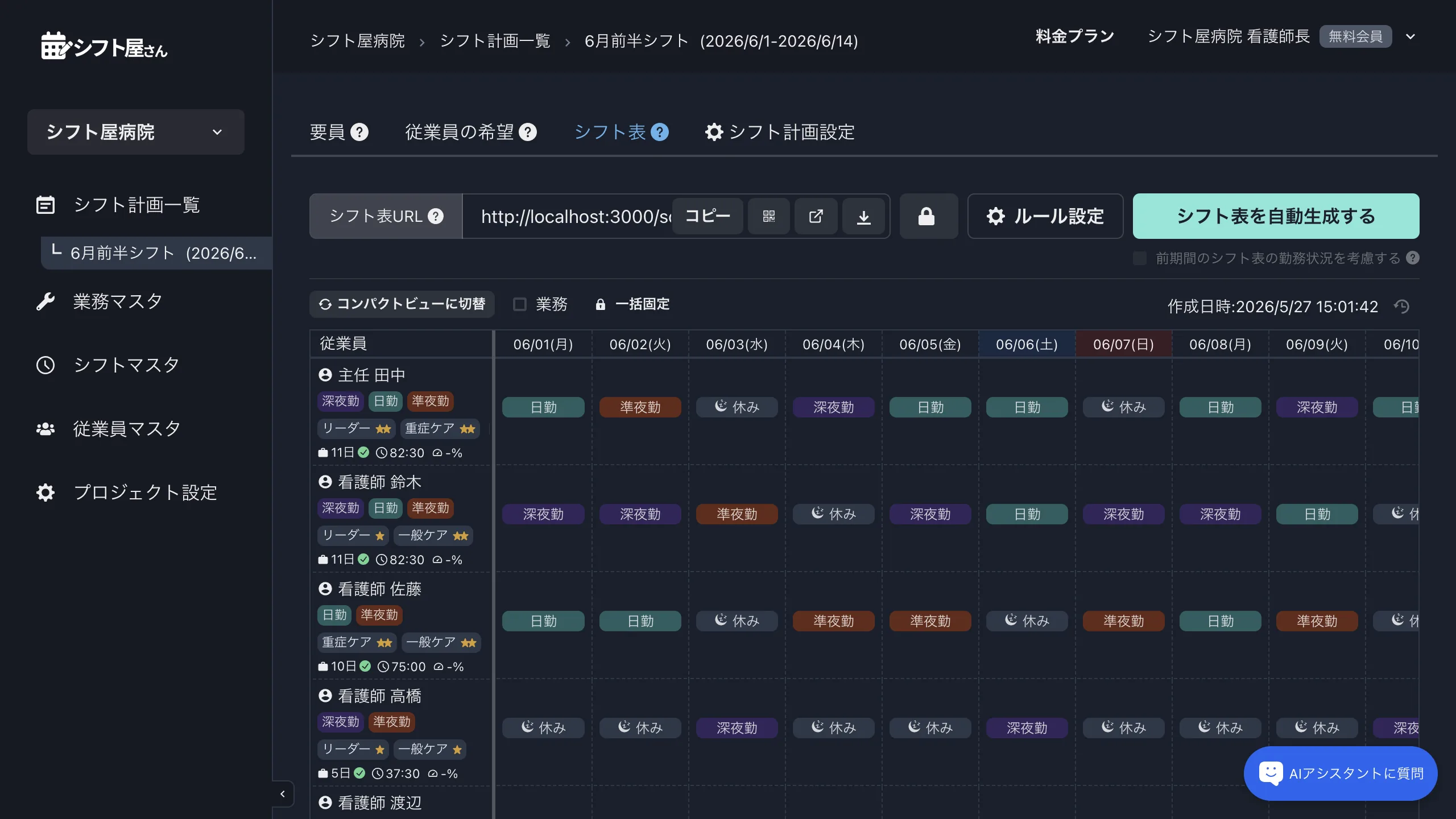The image size is (1456, 819).
Task: Open ルール設定 button
Action: 1045,216
